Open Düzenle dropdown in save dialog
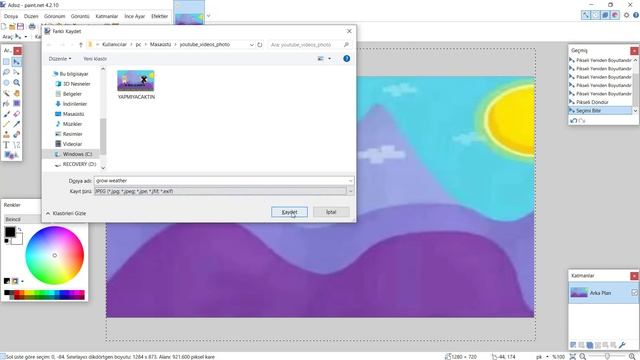The height and width of the screenshot is (360, 640). tap(60, 59)
